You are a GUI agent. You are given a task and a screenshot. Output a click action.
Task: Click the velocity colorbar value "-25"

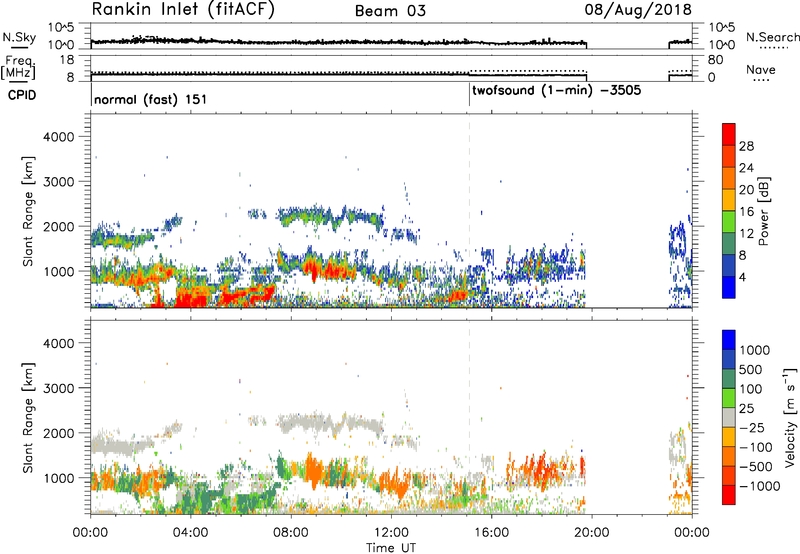pos(753,427)
